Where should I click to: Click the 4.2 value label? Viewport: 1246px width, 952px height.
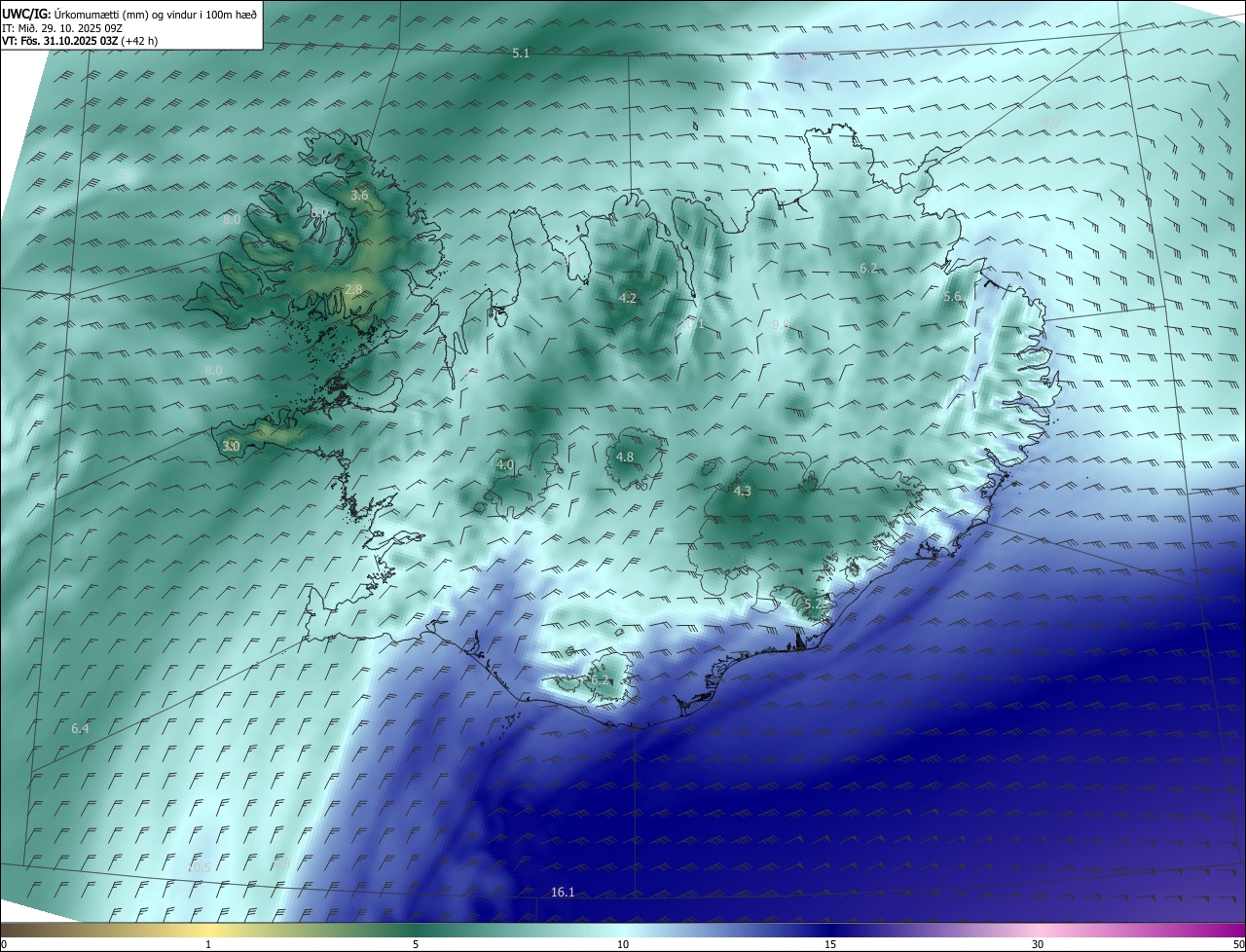(628, 299)
